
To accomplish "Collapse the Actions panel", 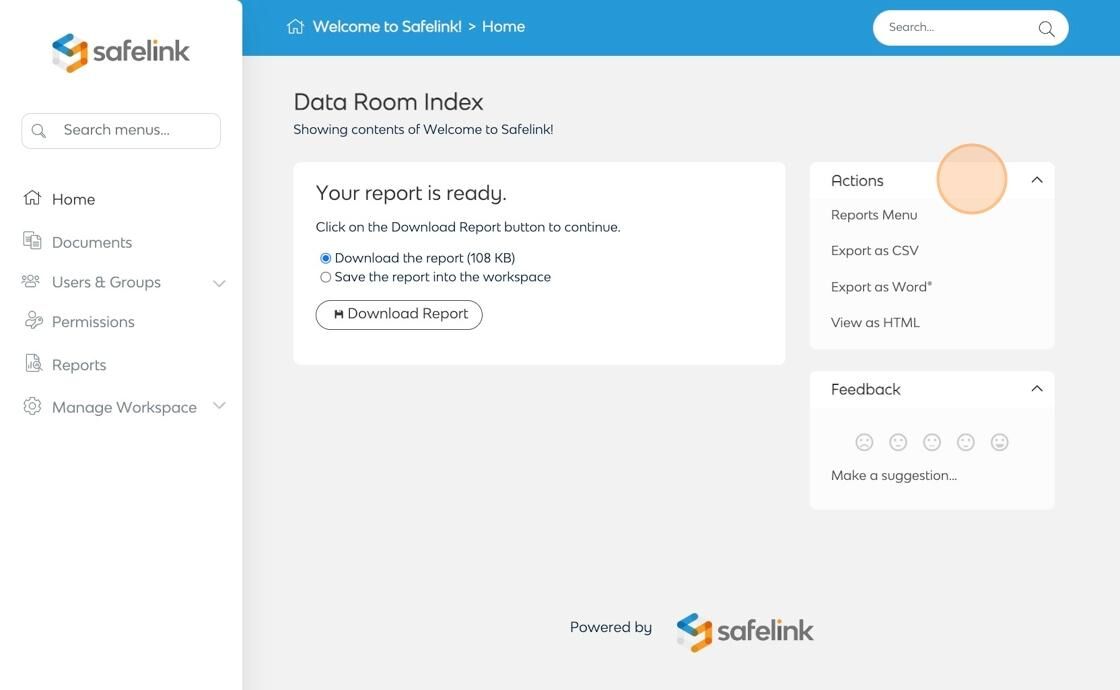I will click(1037, 180).
